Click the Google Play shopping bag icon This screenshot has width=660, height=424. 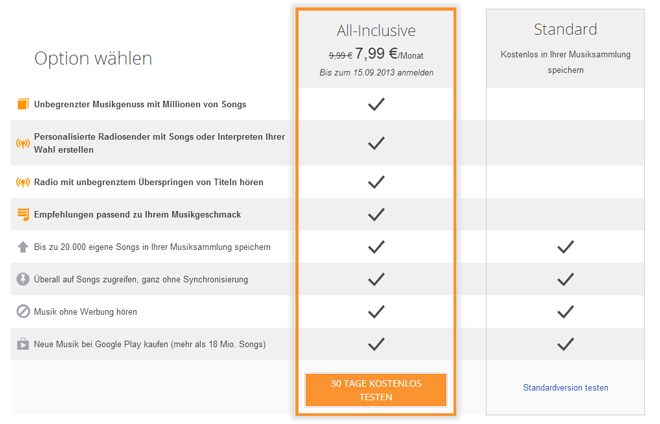(23, 345)
